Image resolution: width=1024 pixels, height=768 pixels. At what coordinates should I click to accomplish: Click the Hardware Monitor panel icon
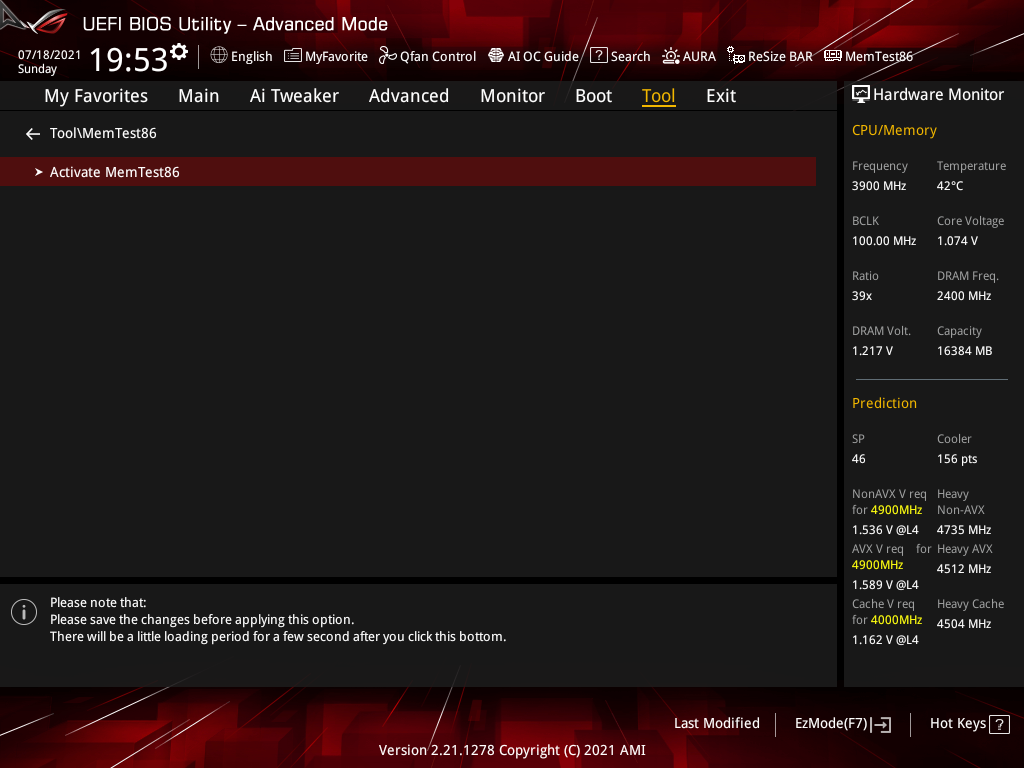pyautogui.click(x=861, y=93)
